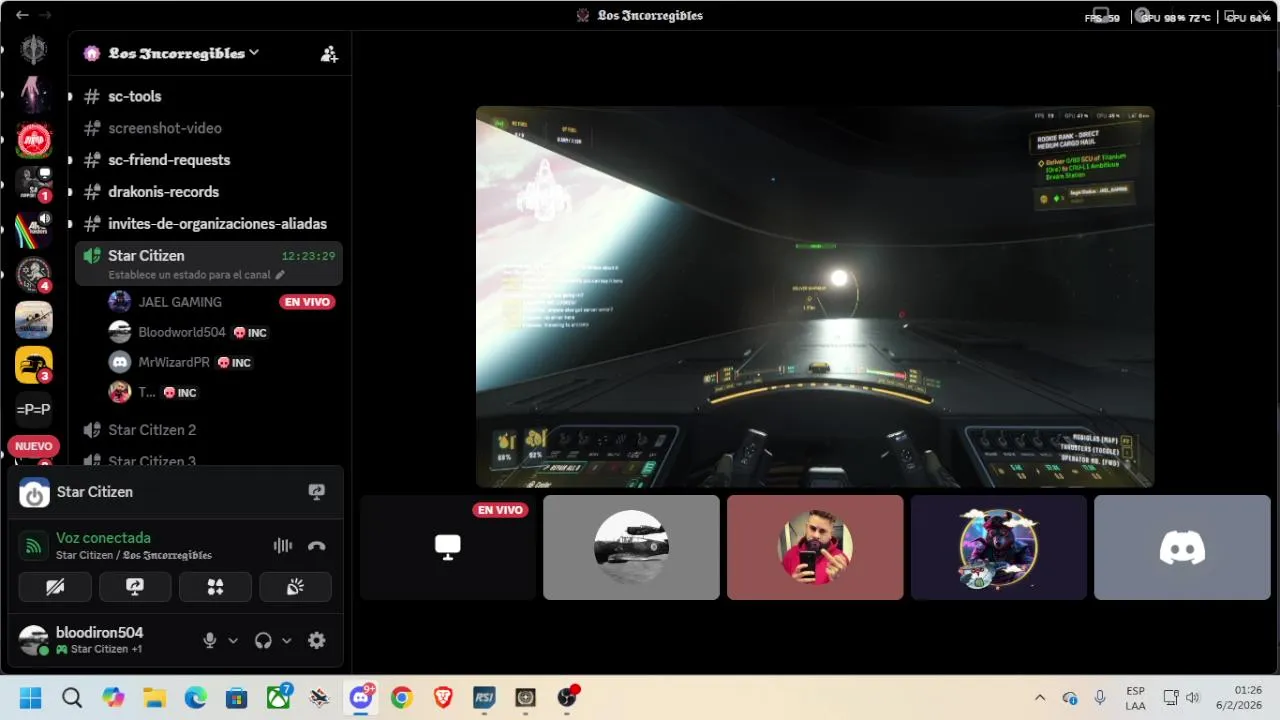Click the main Star Citizen stream video
Image resolution: width=1280 pixels, height=720 pixels.
click(815, 297)
